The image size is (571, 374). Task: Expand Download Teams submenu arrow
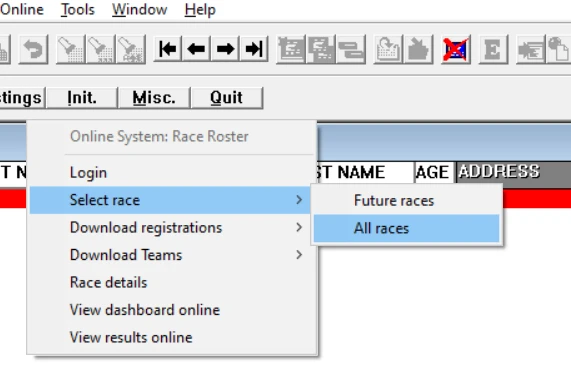coord(299,255)
